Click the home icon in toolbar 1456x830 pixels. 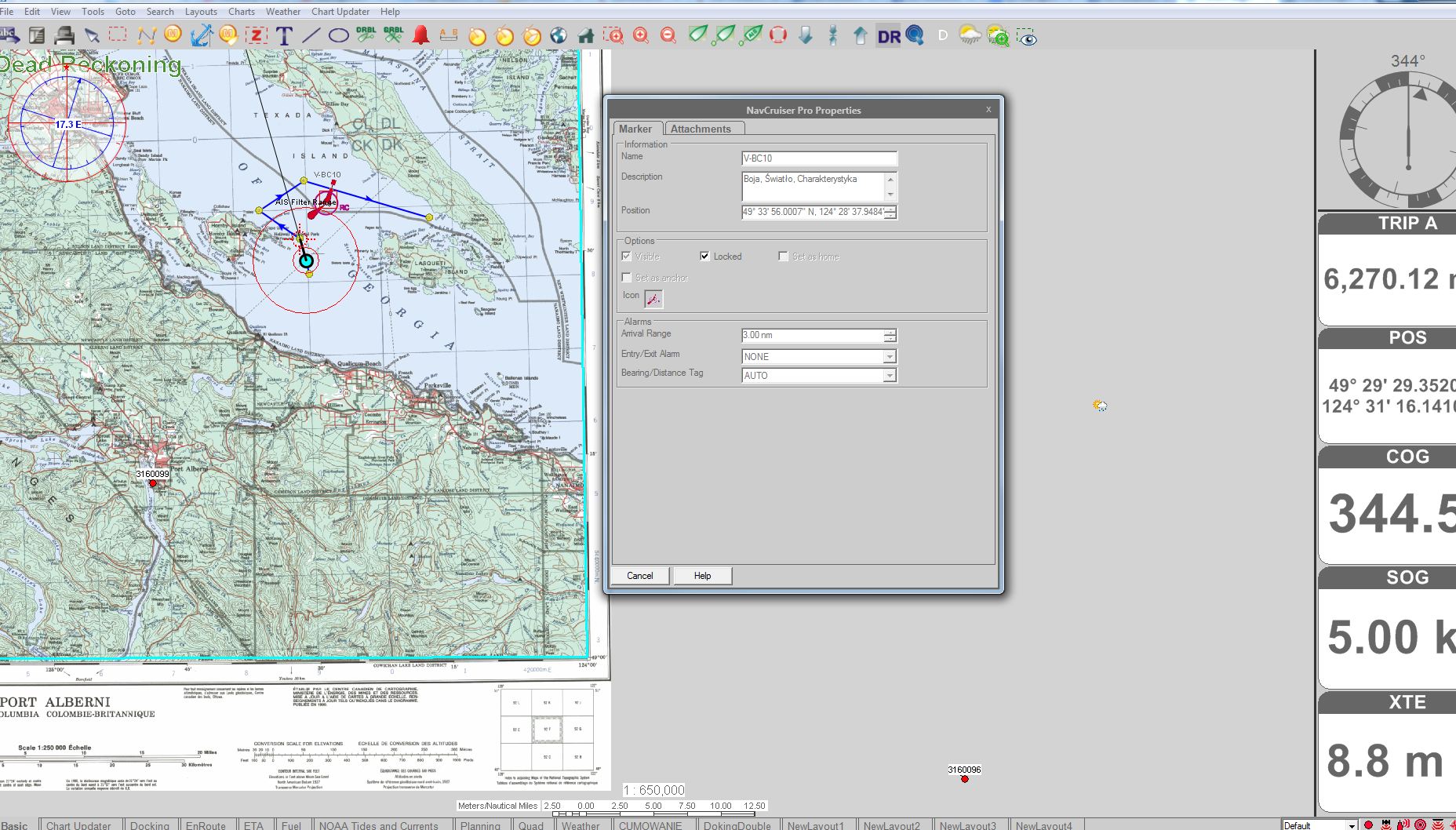click(585, 35)
